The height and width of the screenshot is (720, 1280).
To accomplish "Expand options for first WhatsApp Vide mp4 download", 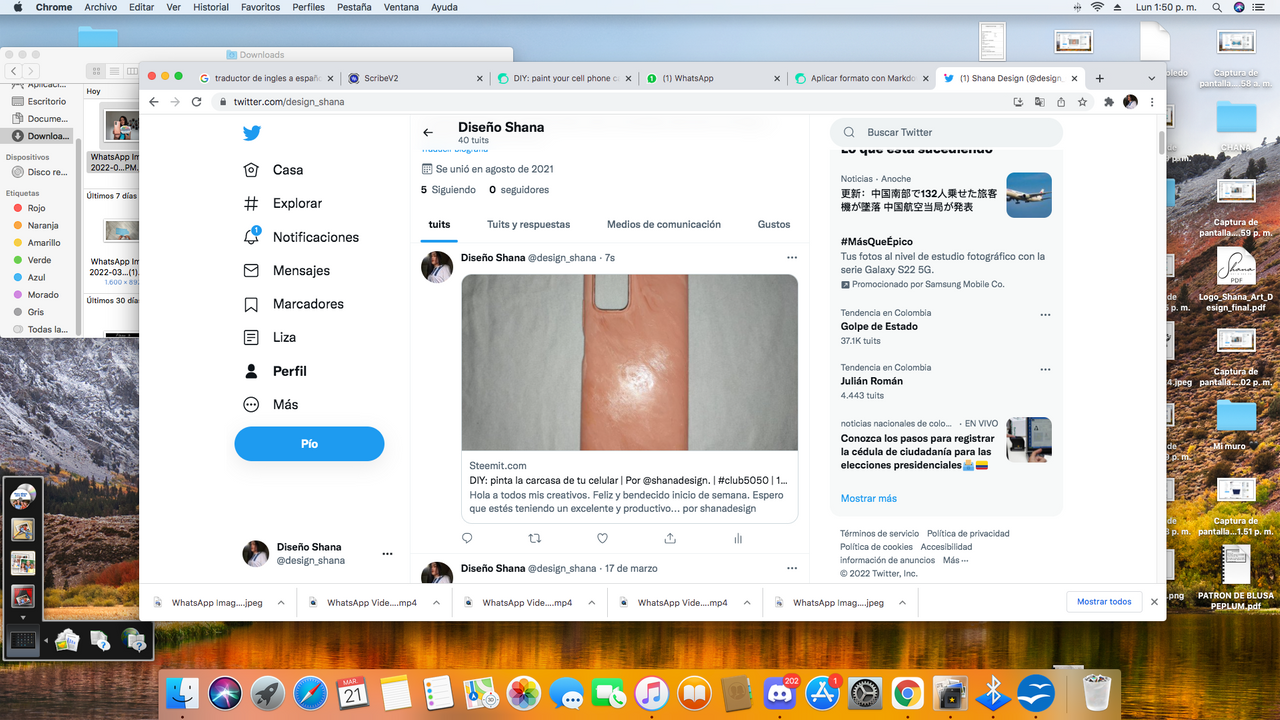I will 437,603.
